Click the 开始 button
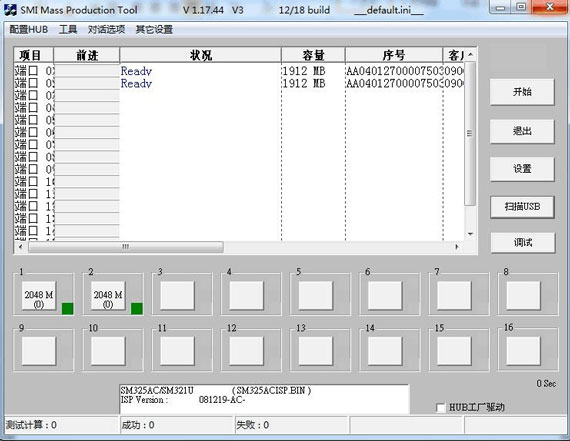 click(x=522, y=92)
